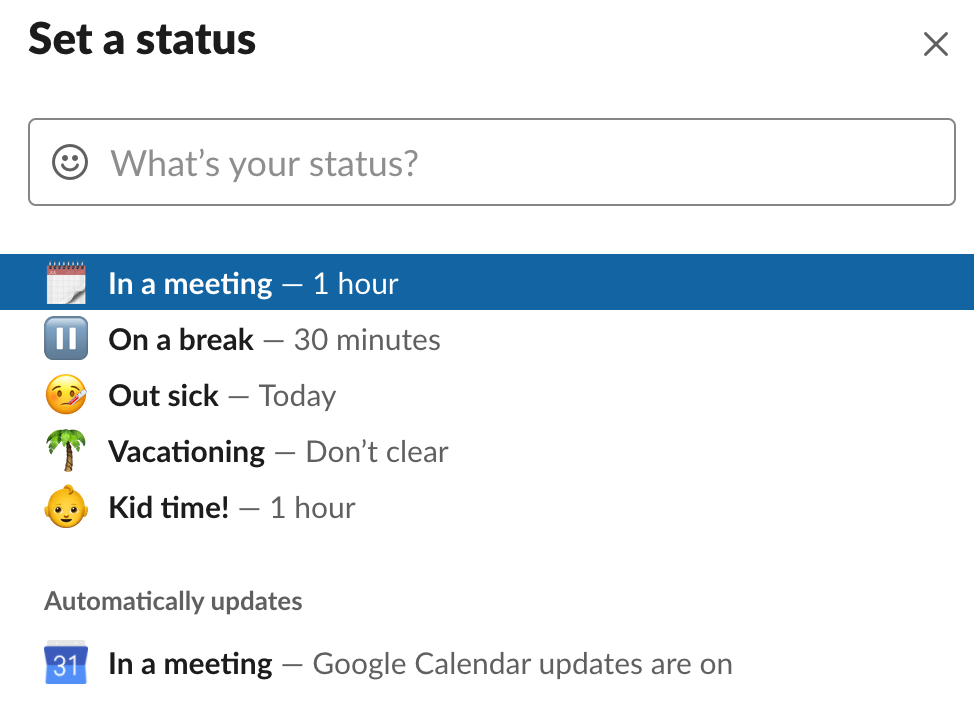Click the sick face emoji icon
This screenshot has width=974, height=704.
(x=67, y=396)
